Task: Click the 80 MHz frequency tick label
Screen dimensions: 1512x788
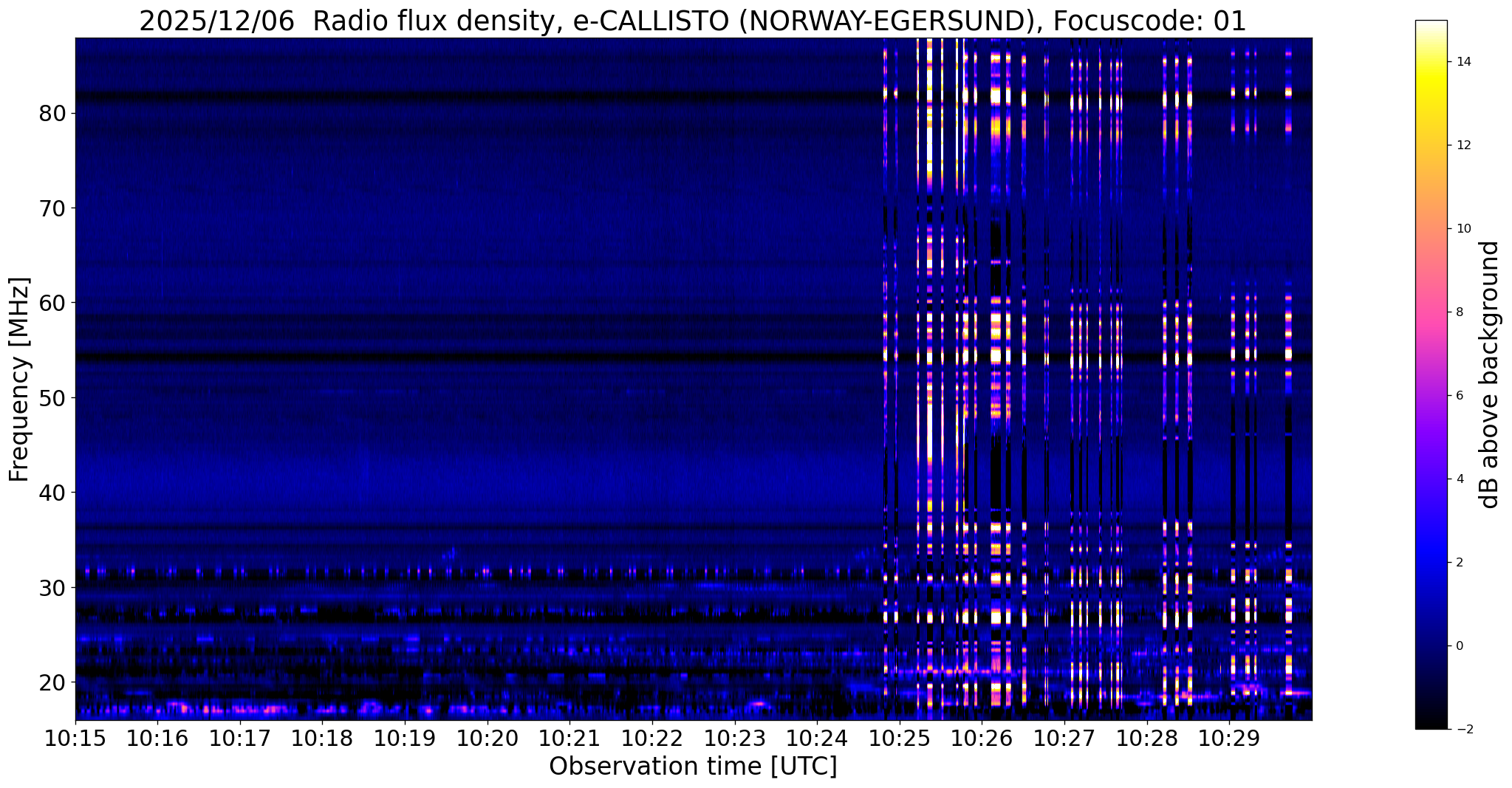Action: click(x=53, y=114)
